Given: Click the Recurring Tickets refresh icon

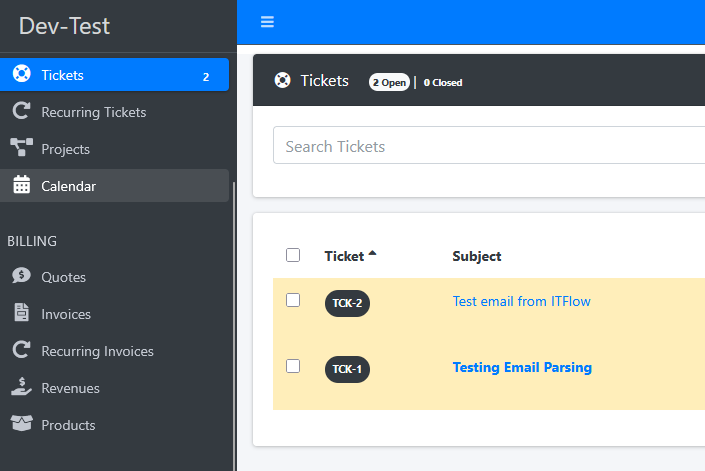Looking at the screenshot, I should pyautogui.click(x=22, y=111).
